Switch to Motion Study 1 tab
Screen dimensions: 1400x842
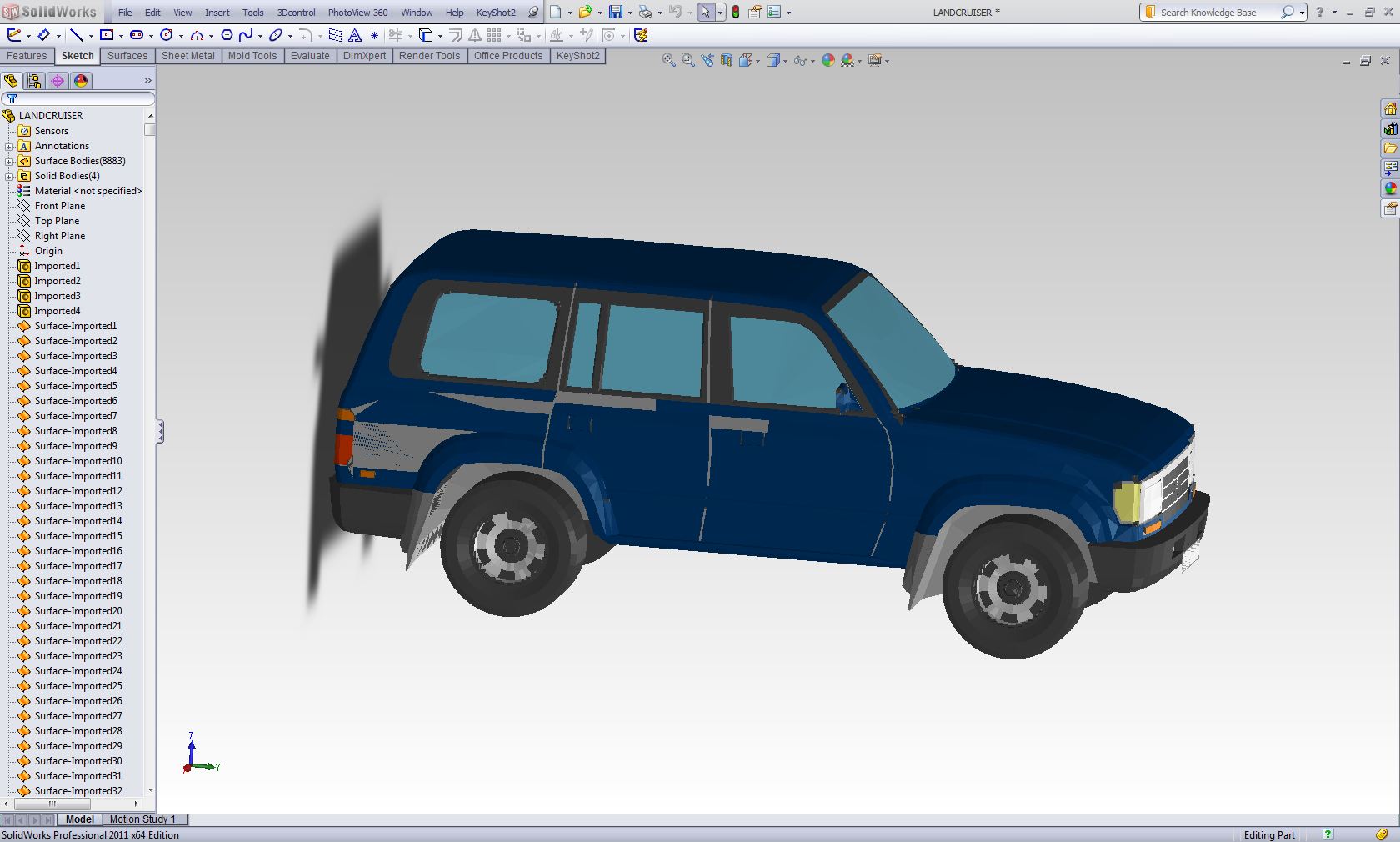[142, 819]
